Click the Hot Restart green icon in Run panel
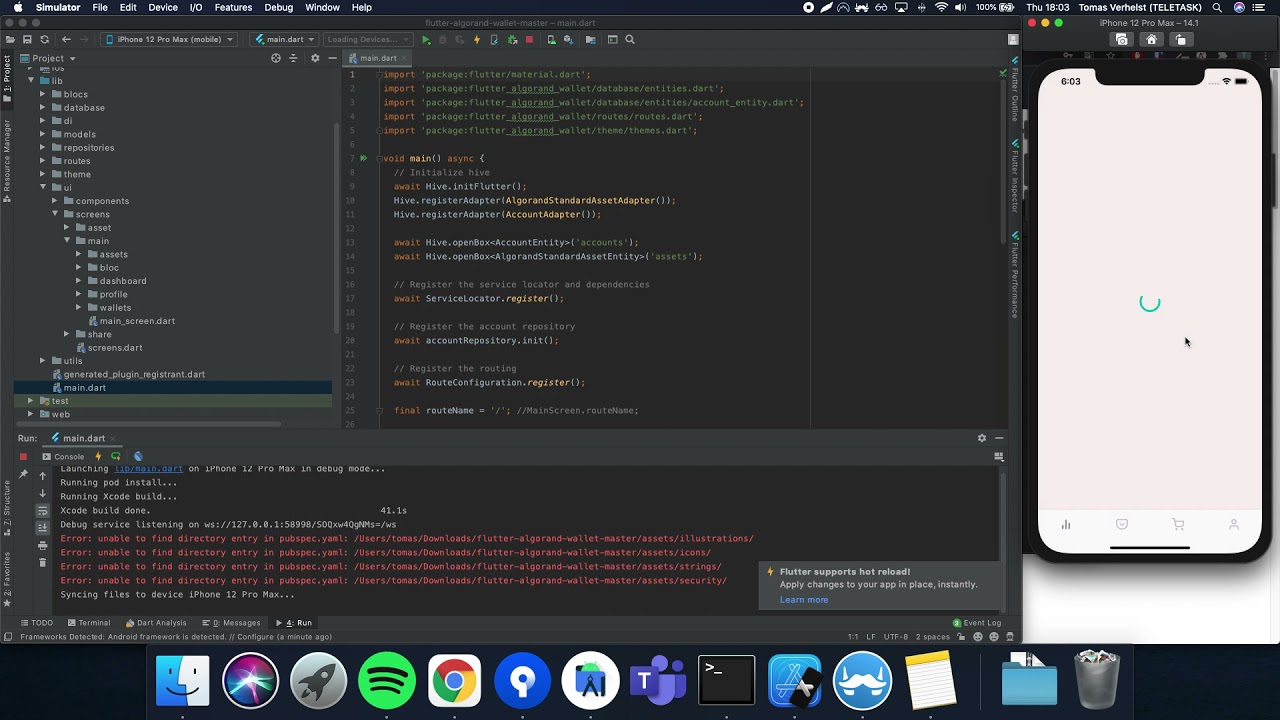 [x=116, y=456]
